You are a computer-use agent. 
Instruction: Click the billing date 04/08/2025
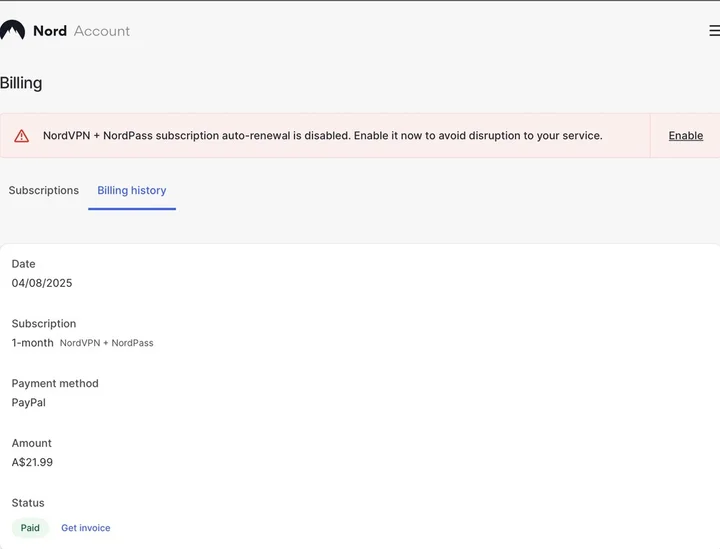pos(42,283)
